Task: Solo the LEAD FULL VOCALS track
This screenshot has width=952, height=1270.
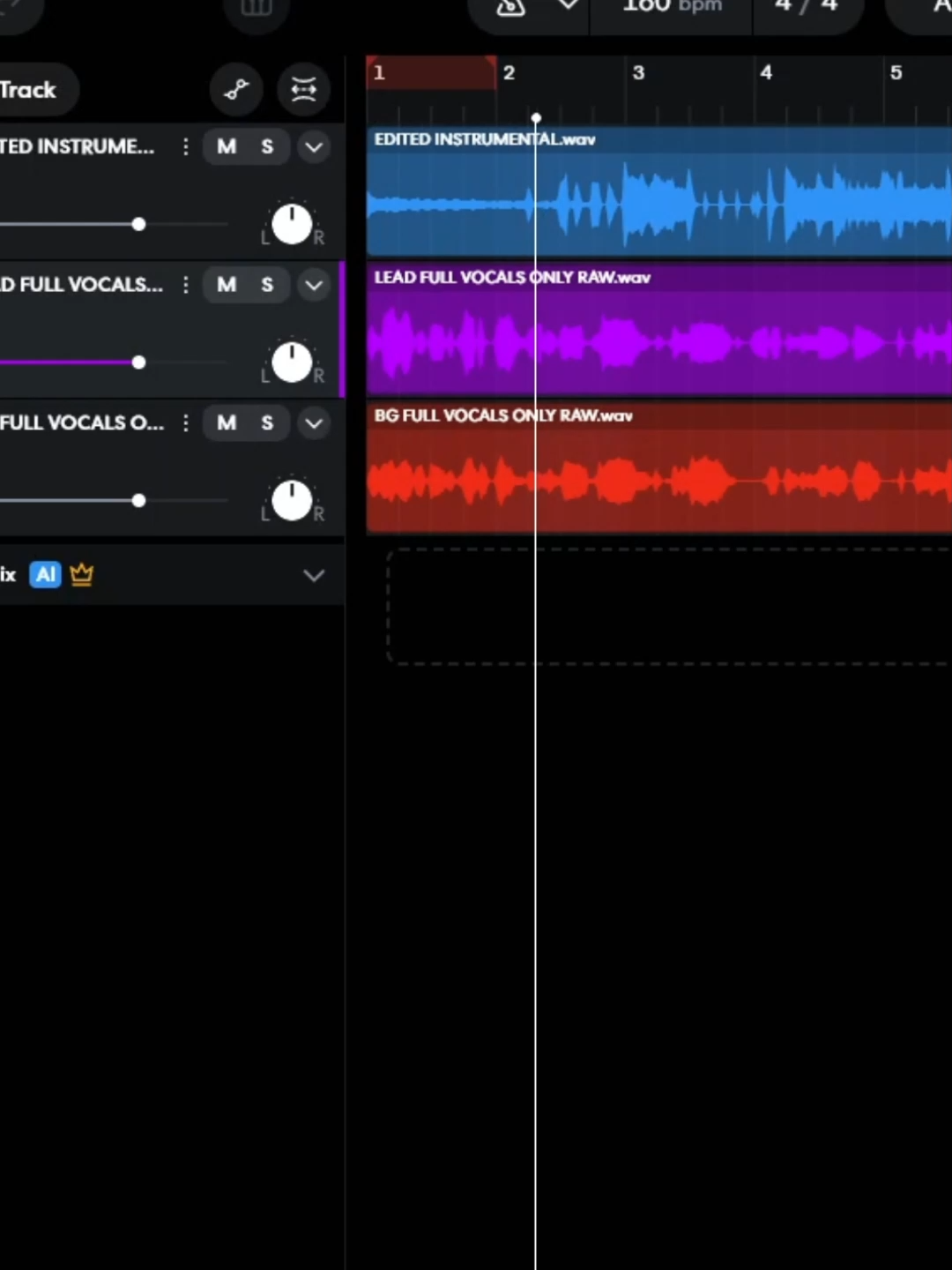Action: click(x=267, y=285)
